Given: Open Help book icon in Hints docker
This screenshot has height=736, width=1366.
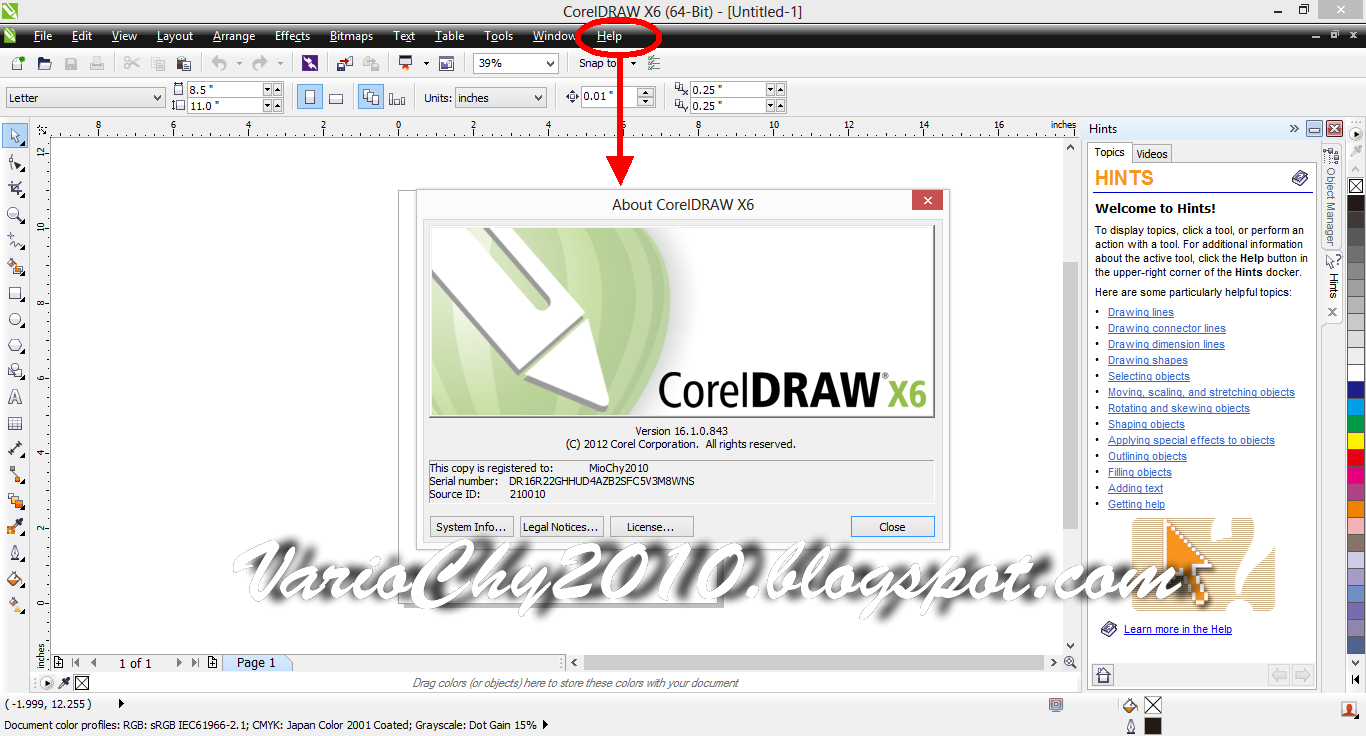Looking at the screenshot, I should point(1299,178).
